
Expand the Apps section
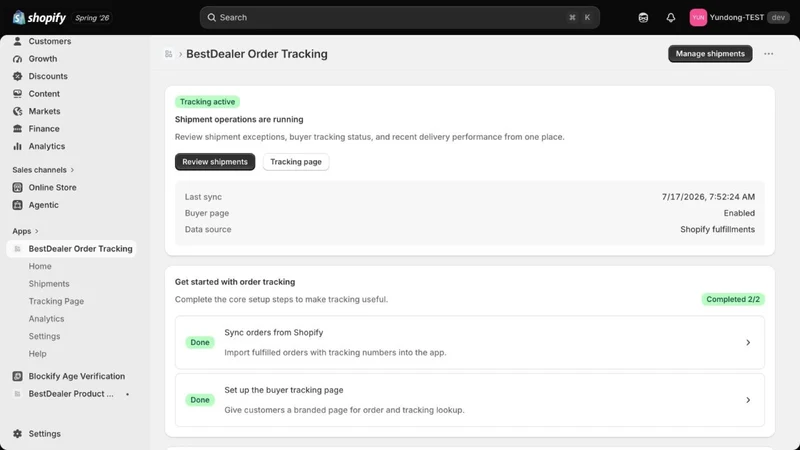(26, 231)
